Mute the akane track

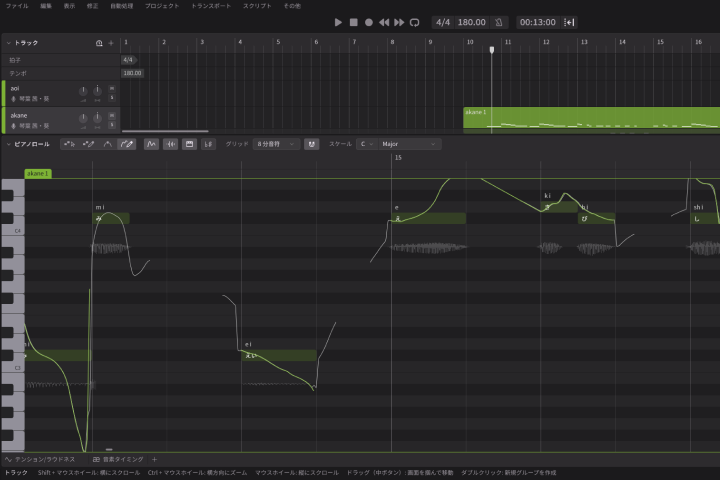(112, 115)
